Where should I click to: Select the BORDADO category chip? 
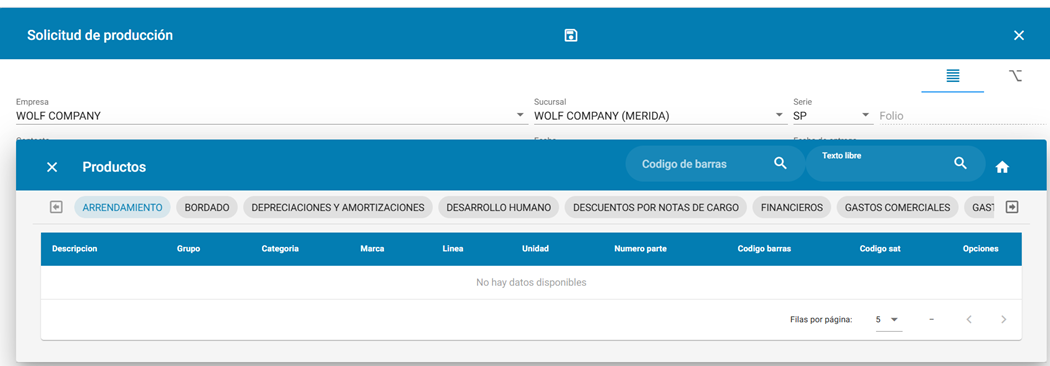(x=207, y=207)
